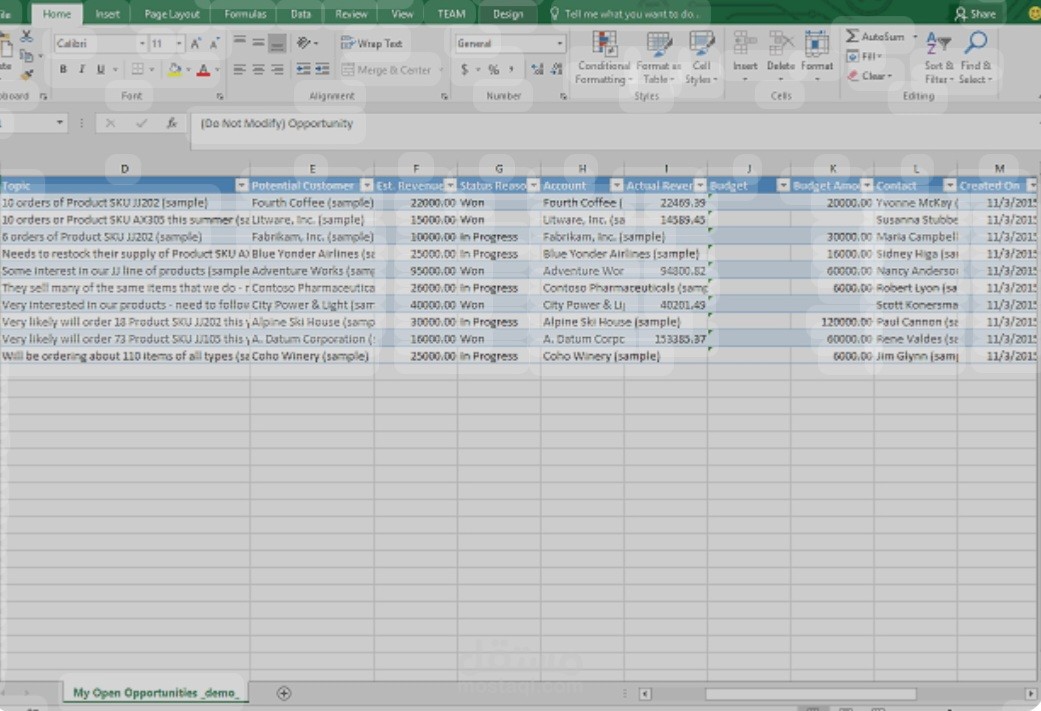Click Insert Function fx icon
This screenshot has height=711, width=1041.
point(171,123)
